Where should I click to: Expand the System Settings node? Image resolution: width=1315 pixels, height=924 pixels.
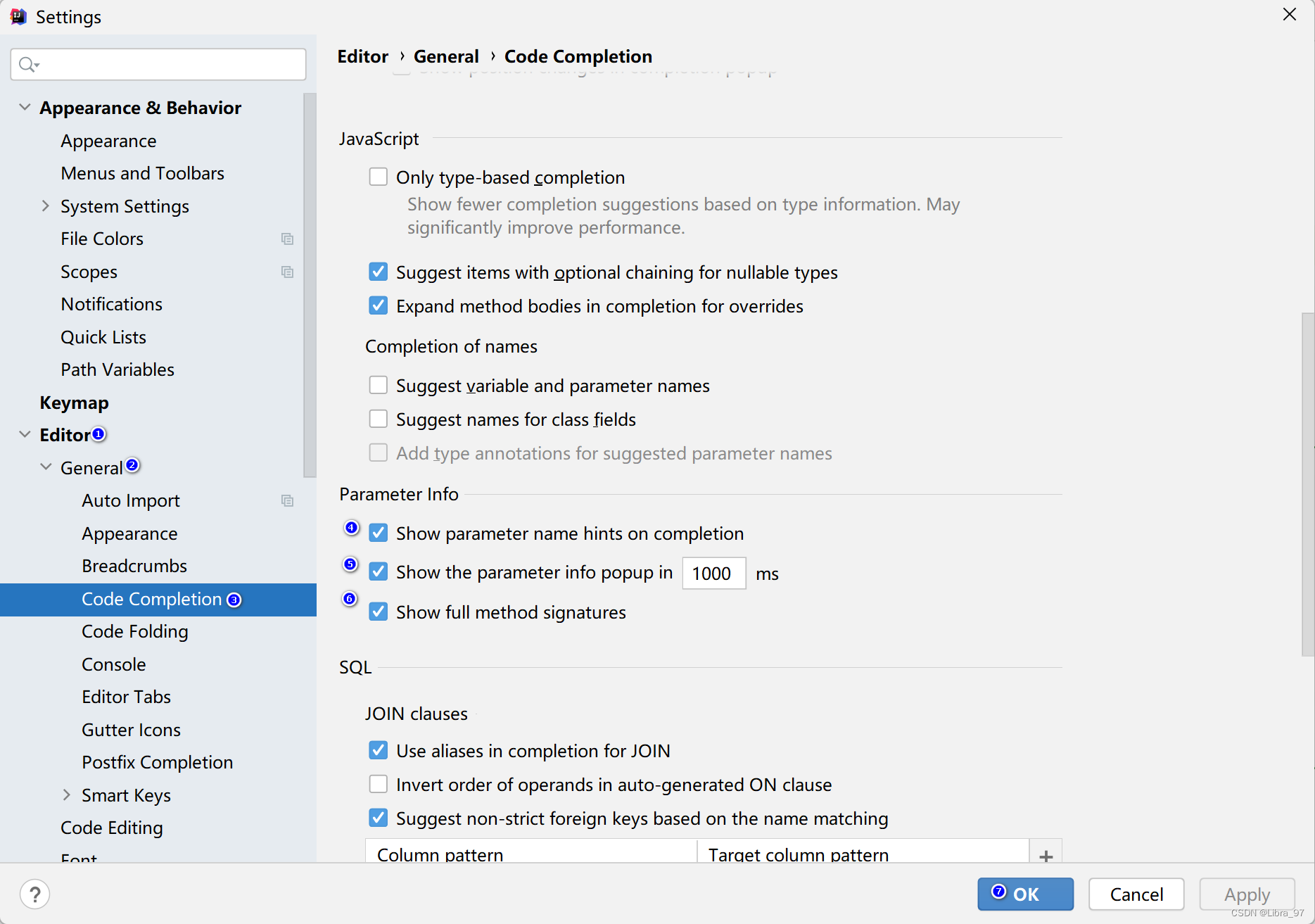46,205
